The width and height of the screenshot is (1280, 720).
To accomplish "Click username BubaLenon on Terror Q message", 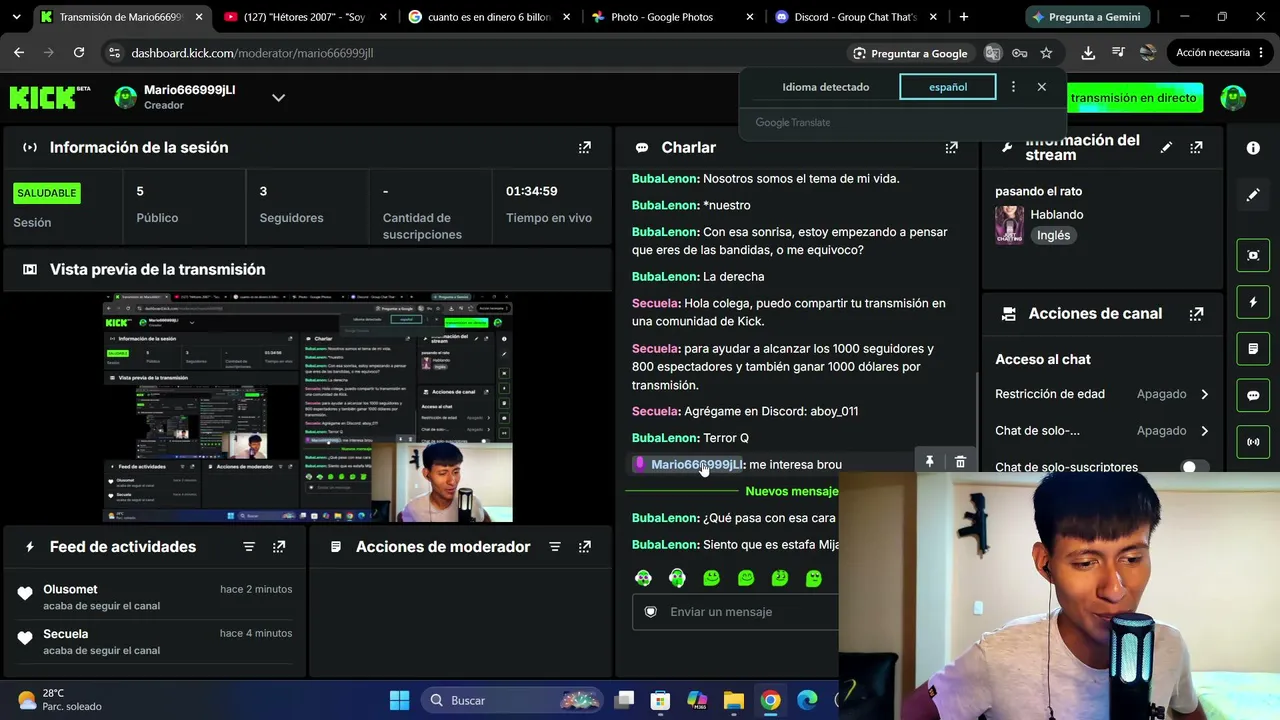I will point(664,438).
